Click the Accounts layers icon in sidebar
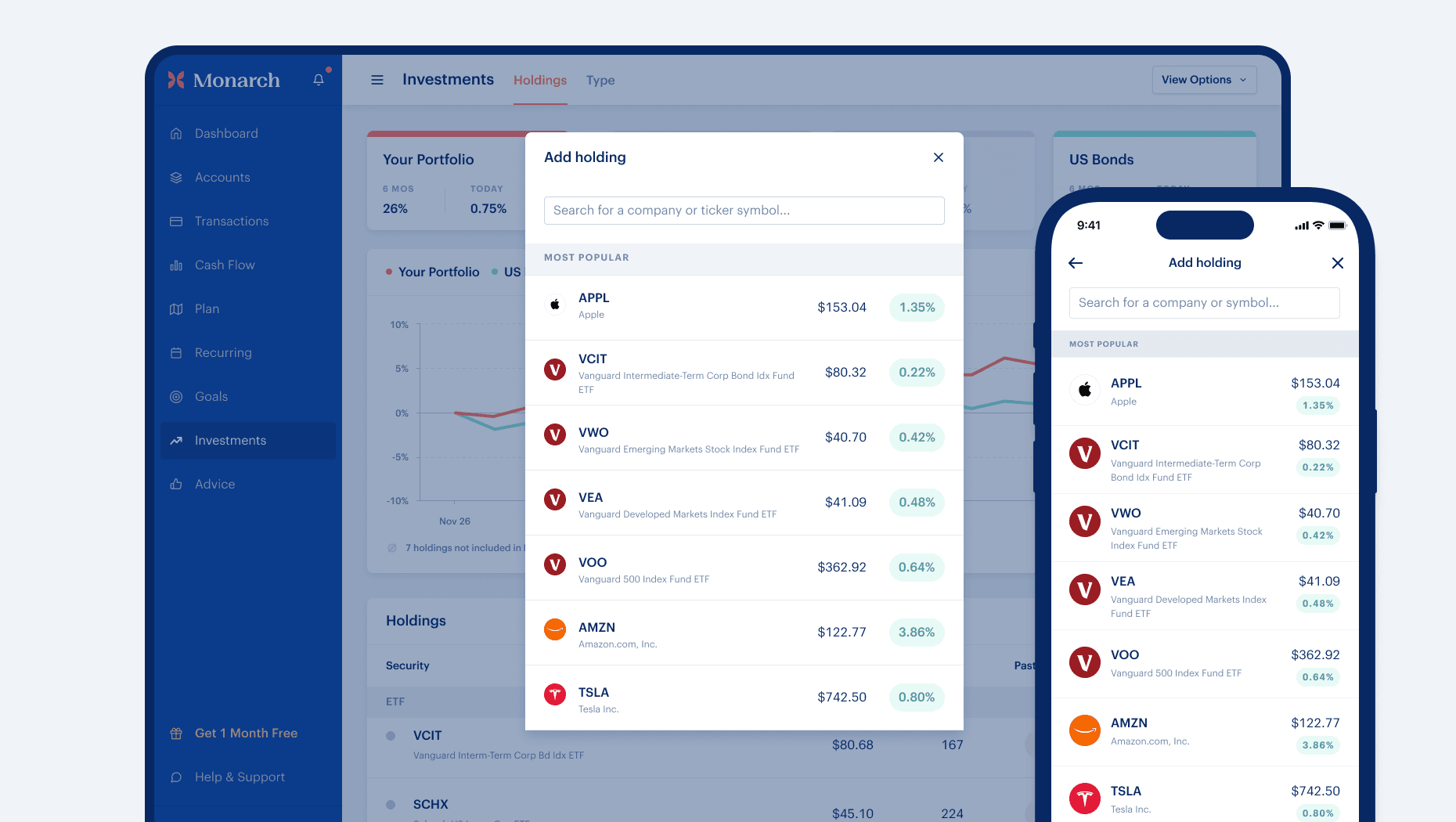This screenshot has width=1456, height=822. click(176, 178)
